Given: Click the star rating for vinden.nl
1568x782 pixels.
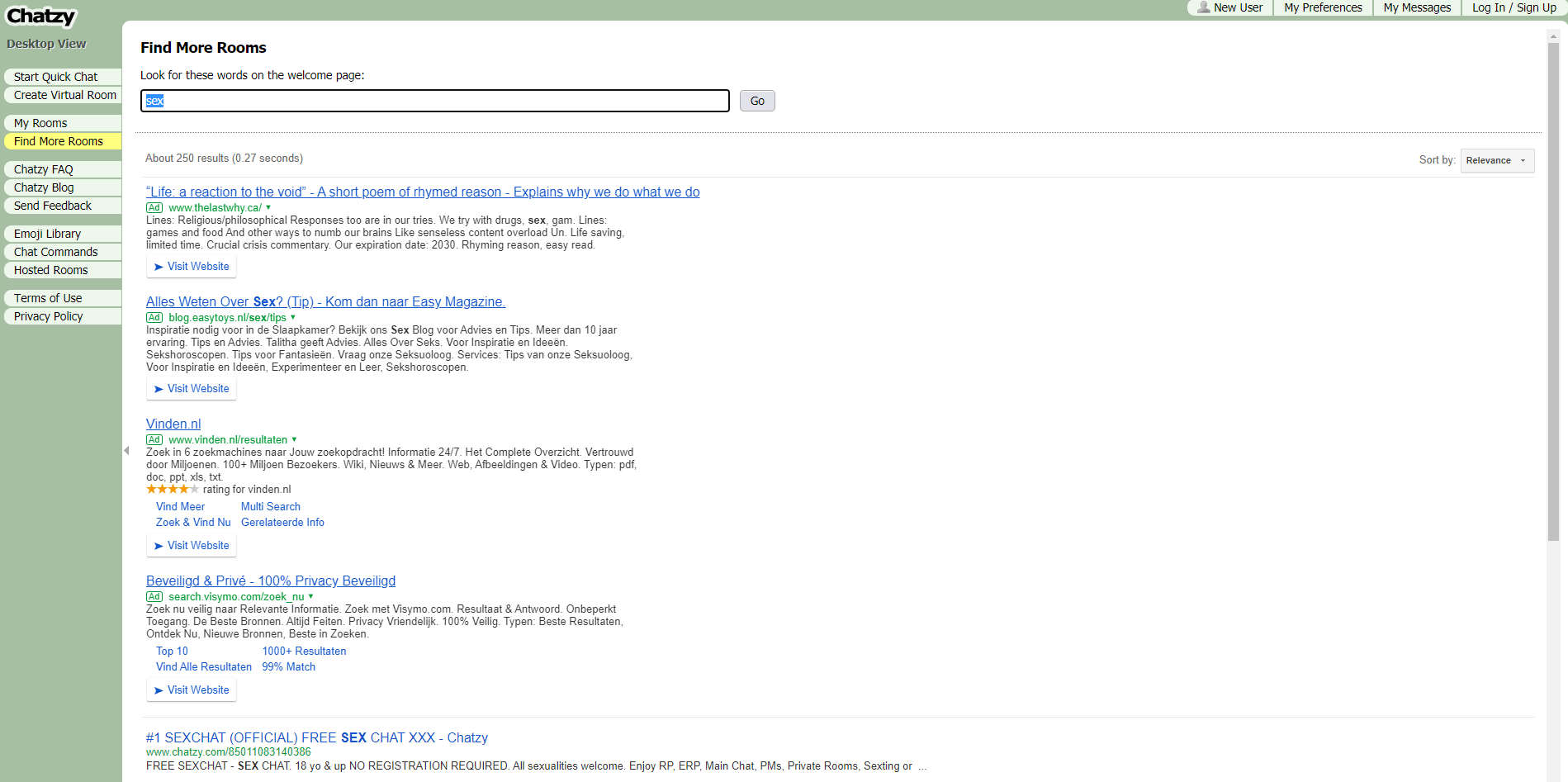Looking at the screenshot, I should point(173,490).
